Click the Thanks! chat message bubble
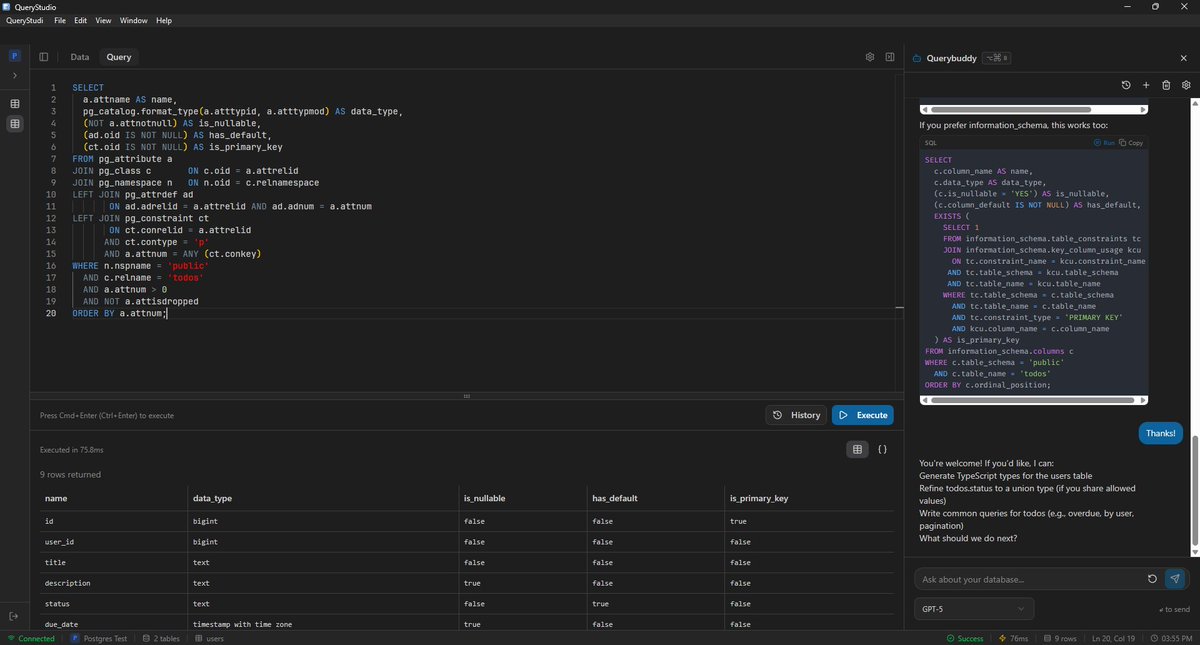 [x=1161, y=434]
